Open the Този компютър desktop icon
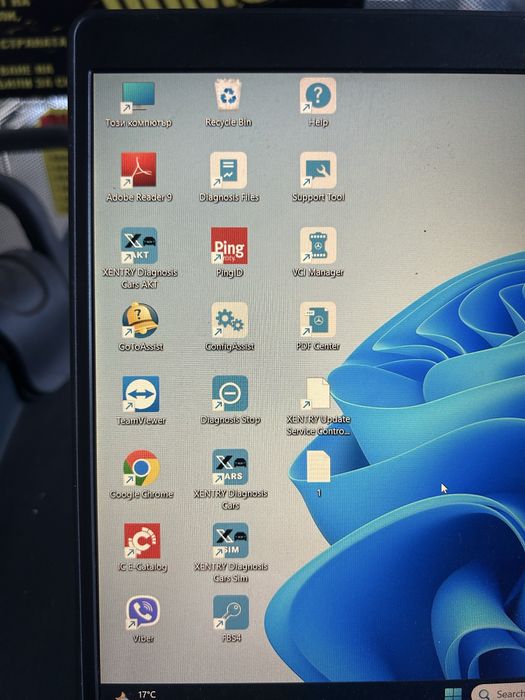Viewport: 525px width, 700px height. pyautogui.click(x=138, y=96)
